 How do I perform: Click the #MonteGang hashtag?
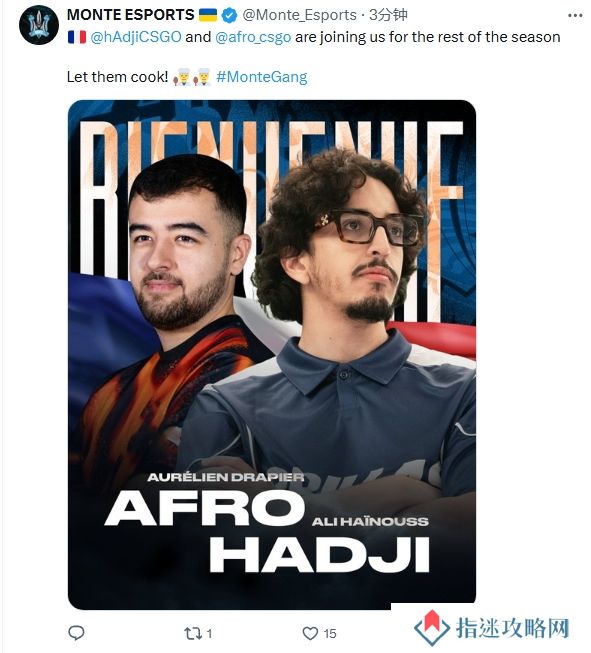262,77
